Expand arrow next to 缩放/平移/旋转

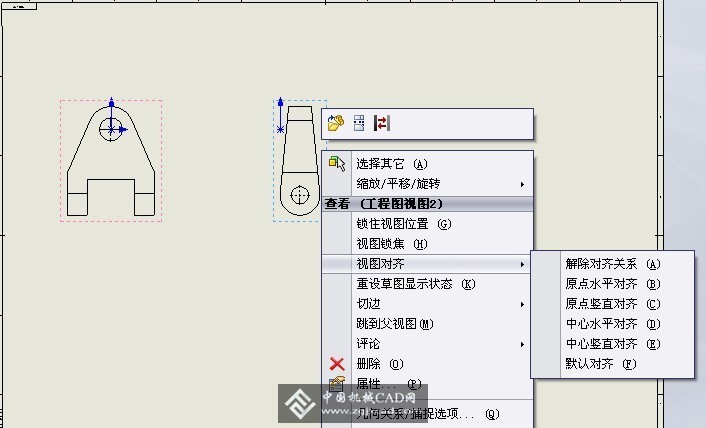522,184
